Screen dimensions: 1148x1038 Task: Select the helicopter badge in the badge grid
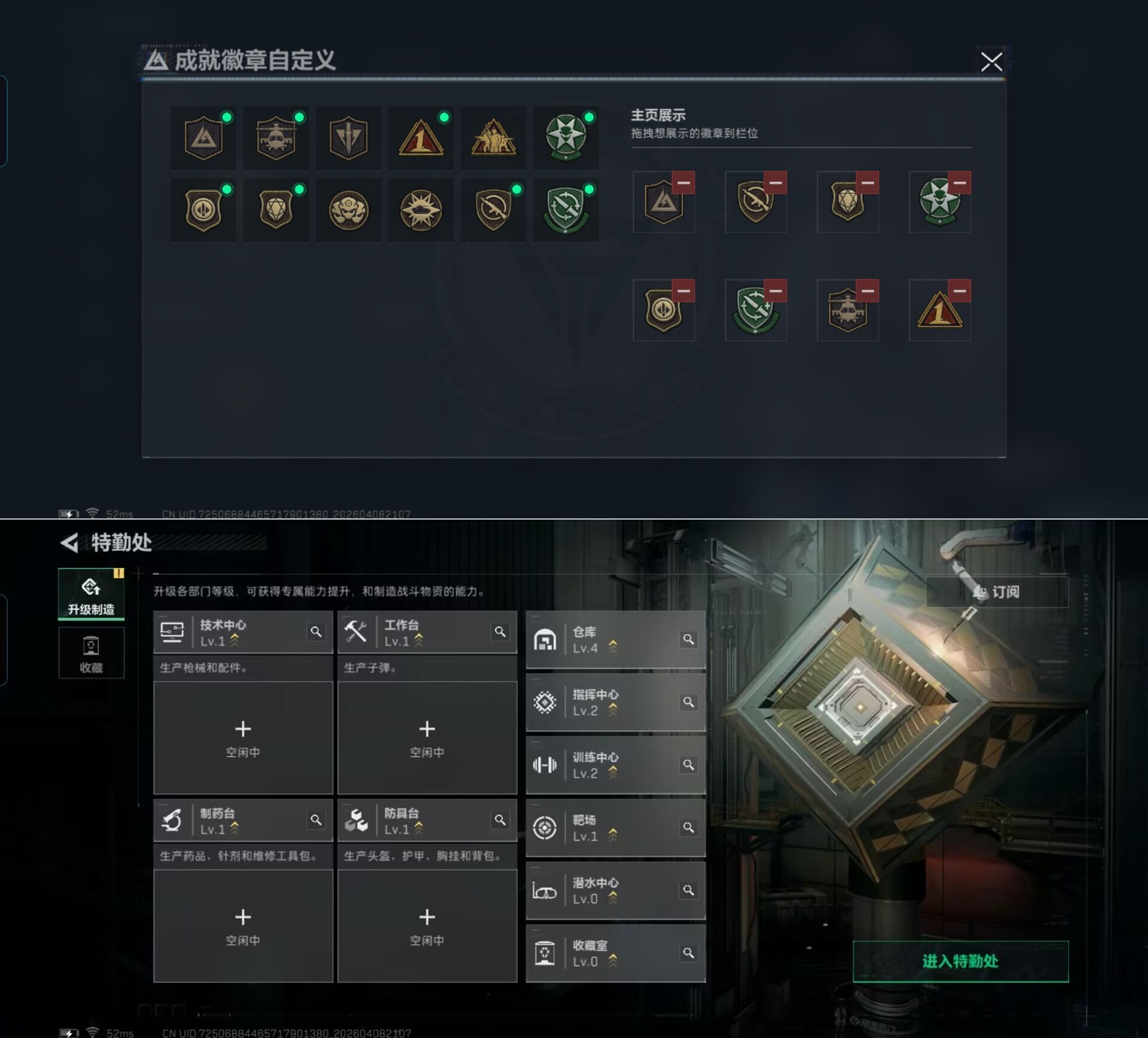(276, 138)
